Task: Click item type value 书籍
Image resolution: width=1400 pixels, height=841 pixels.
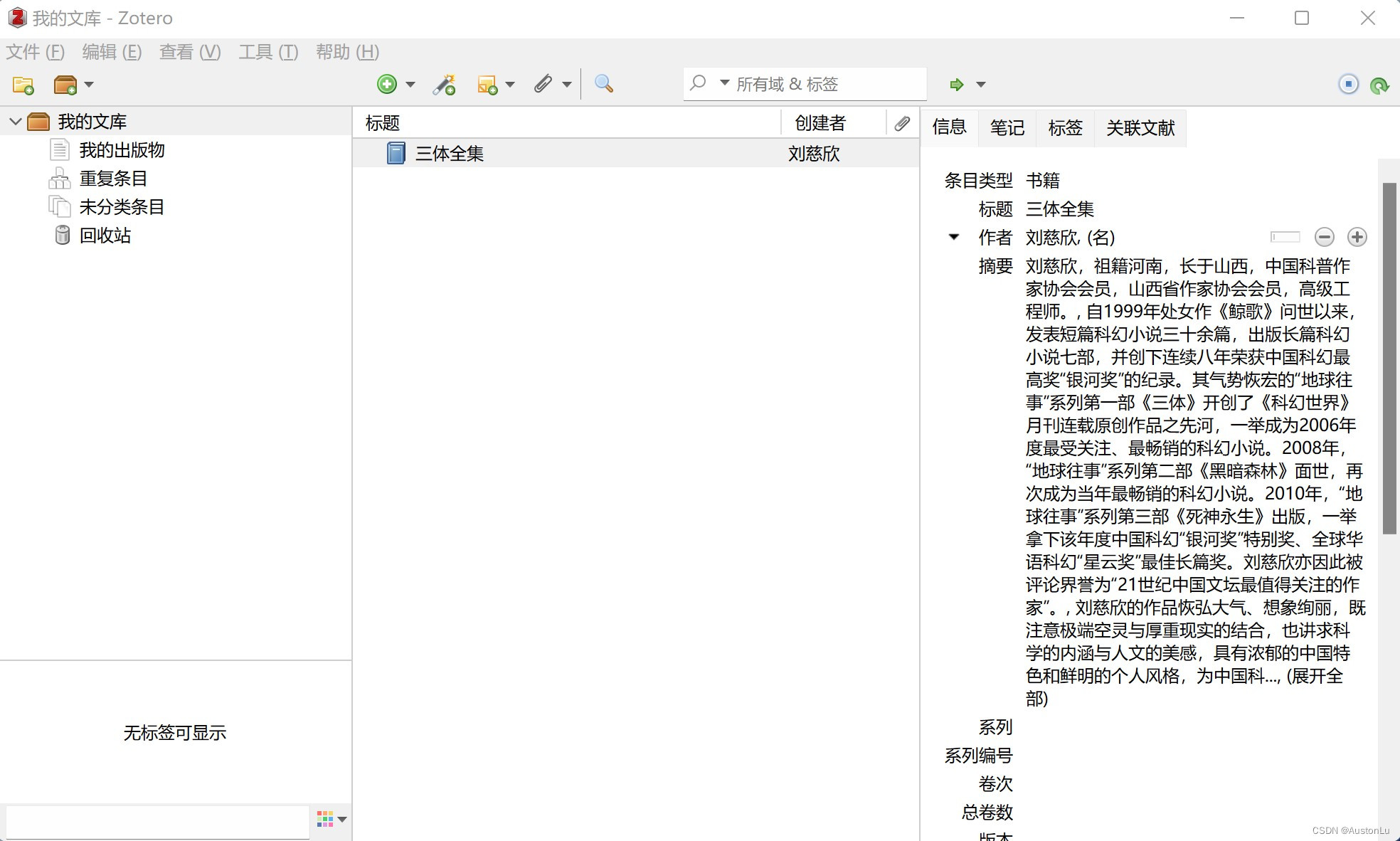Action: point(1042,180)
